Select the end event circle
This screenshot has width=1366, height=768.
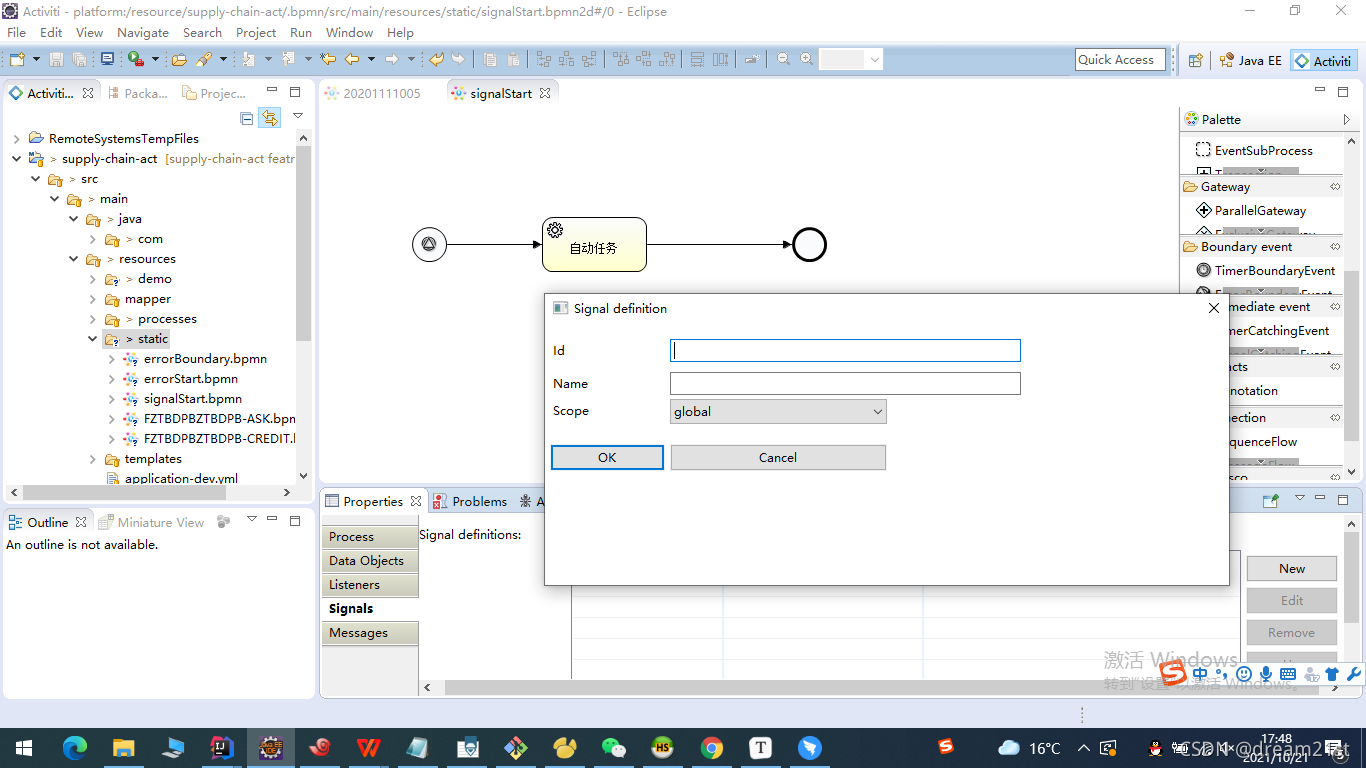pos(809,244)
